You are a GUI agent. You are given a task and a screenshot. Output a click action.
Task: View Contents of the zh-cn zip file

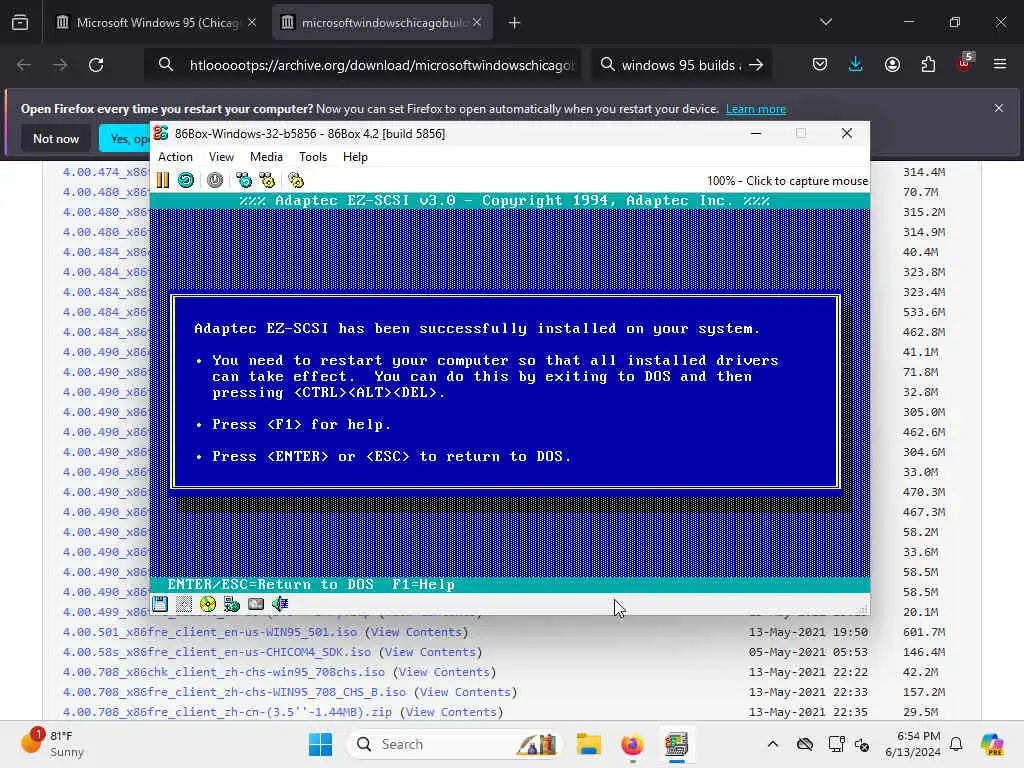point(451,712)
